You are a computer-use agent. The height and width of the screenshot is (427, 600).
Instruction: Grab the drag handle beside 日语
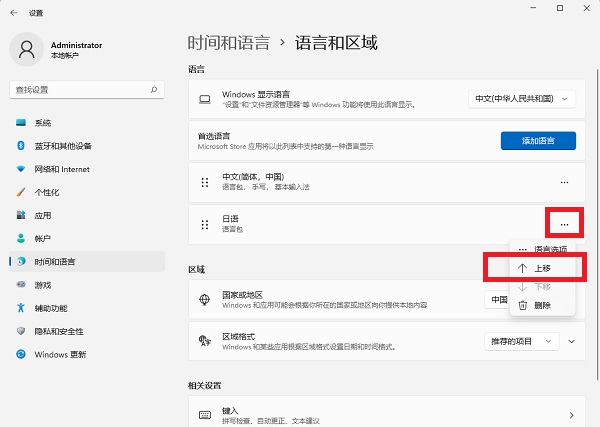[x=205, y=223]
